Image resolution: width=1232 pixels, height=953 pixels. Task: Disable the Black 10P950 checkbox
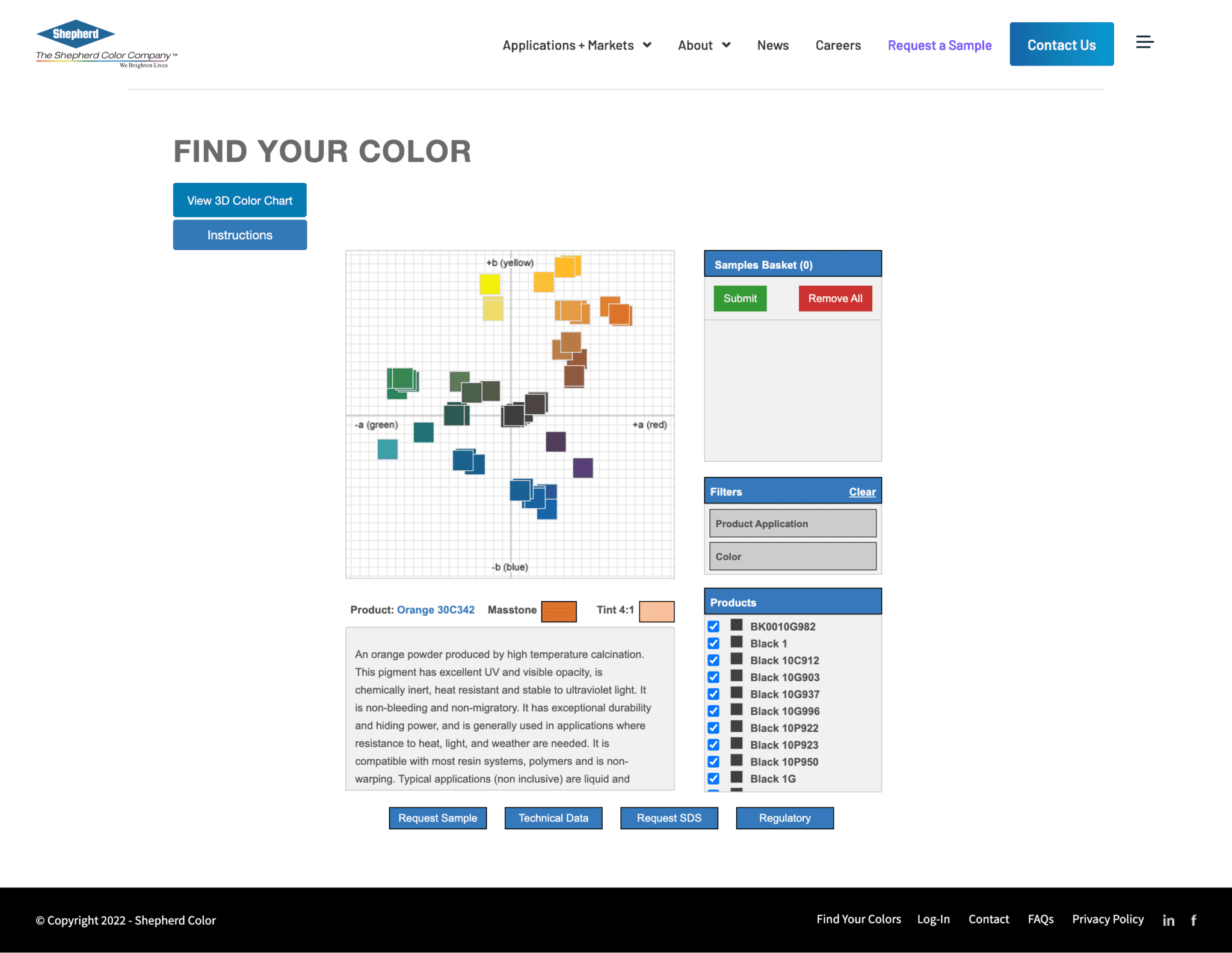pos(713,761)
